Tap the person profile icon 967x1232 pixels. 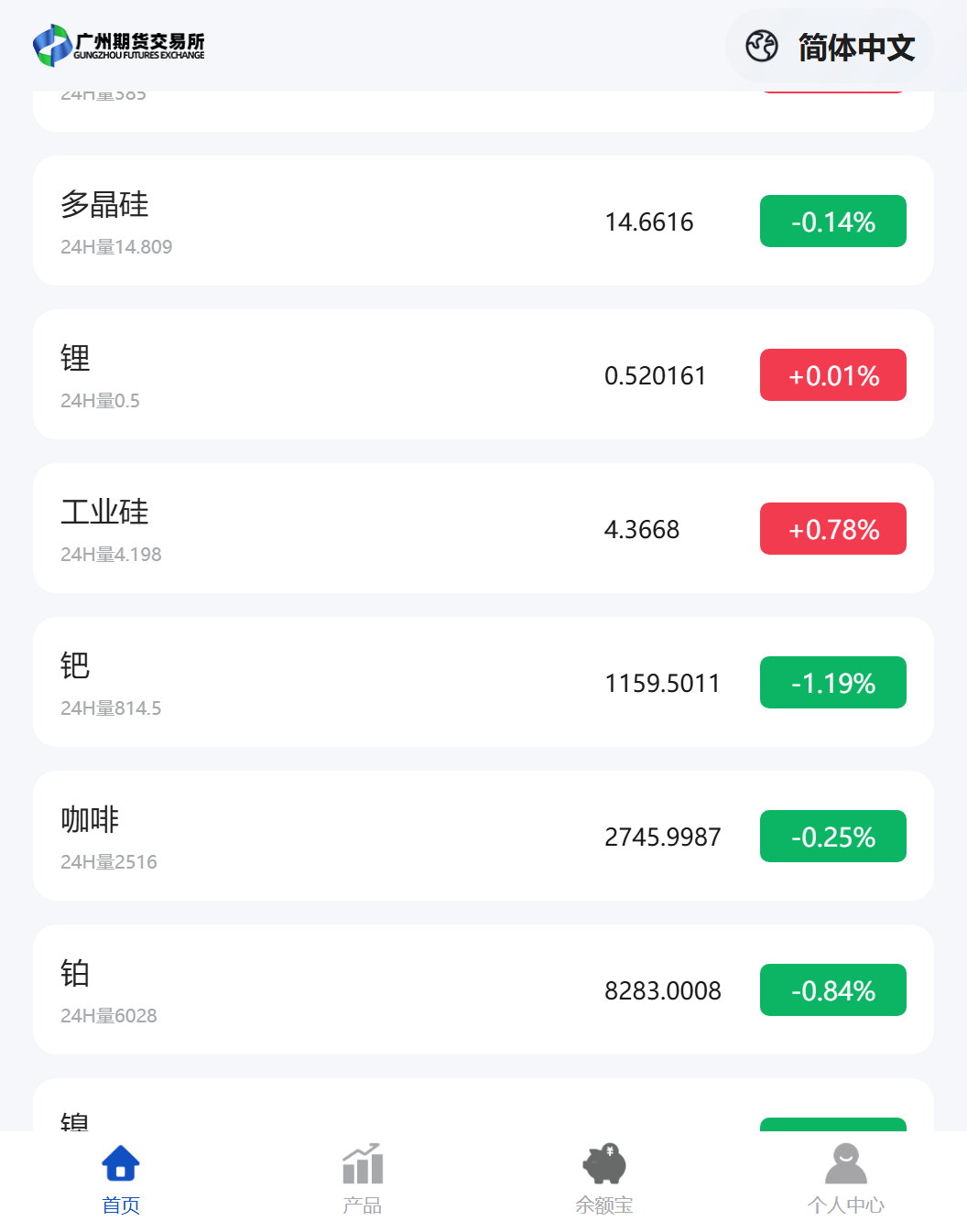coord(846,1163)
